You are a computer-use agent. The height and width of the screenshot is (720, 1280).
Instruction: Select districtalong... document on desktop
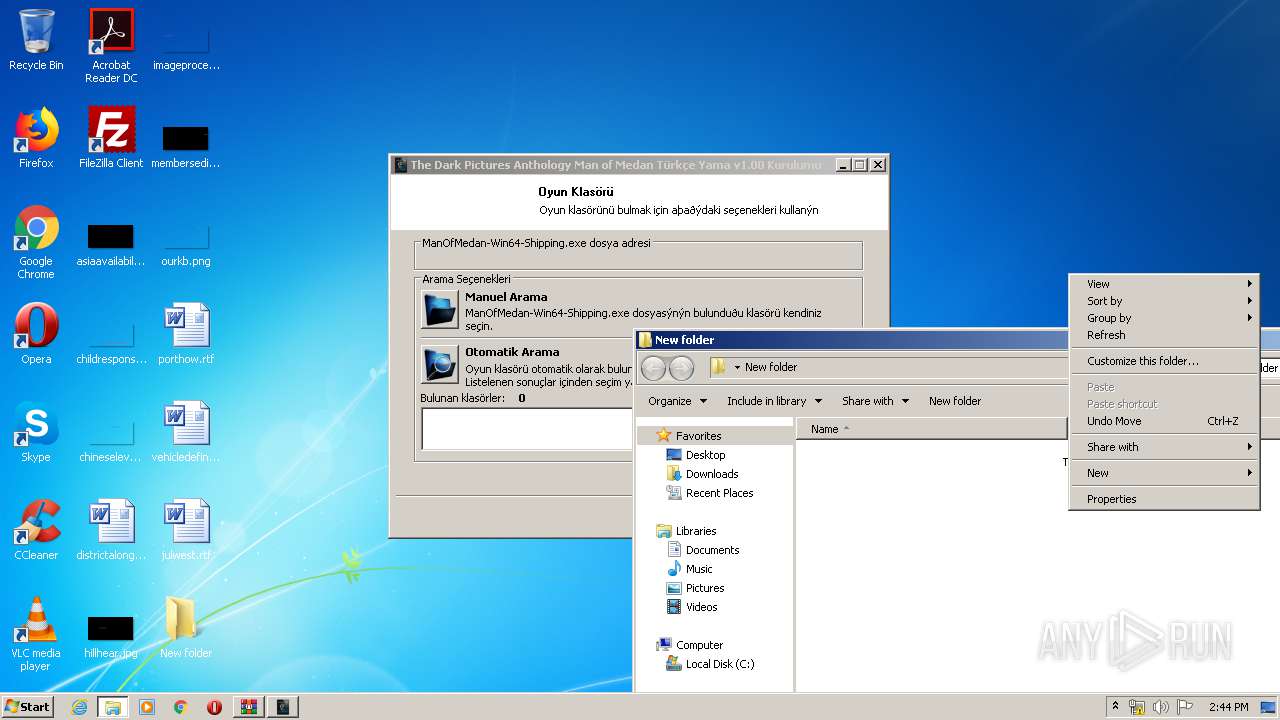point(111,530)
